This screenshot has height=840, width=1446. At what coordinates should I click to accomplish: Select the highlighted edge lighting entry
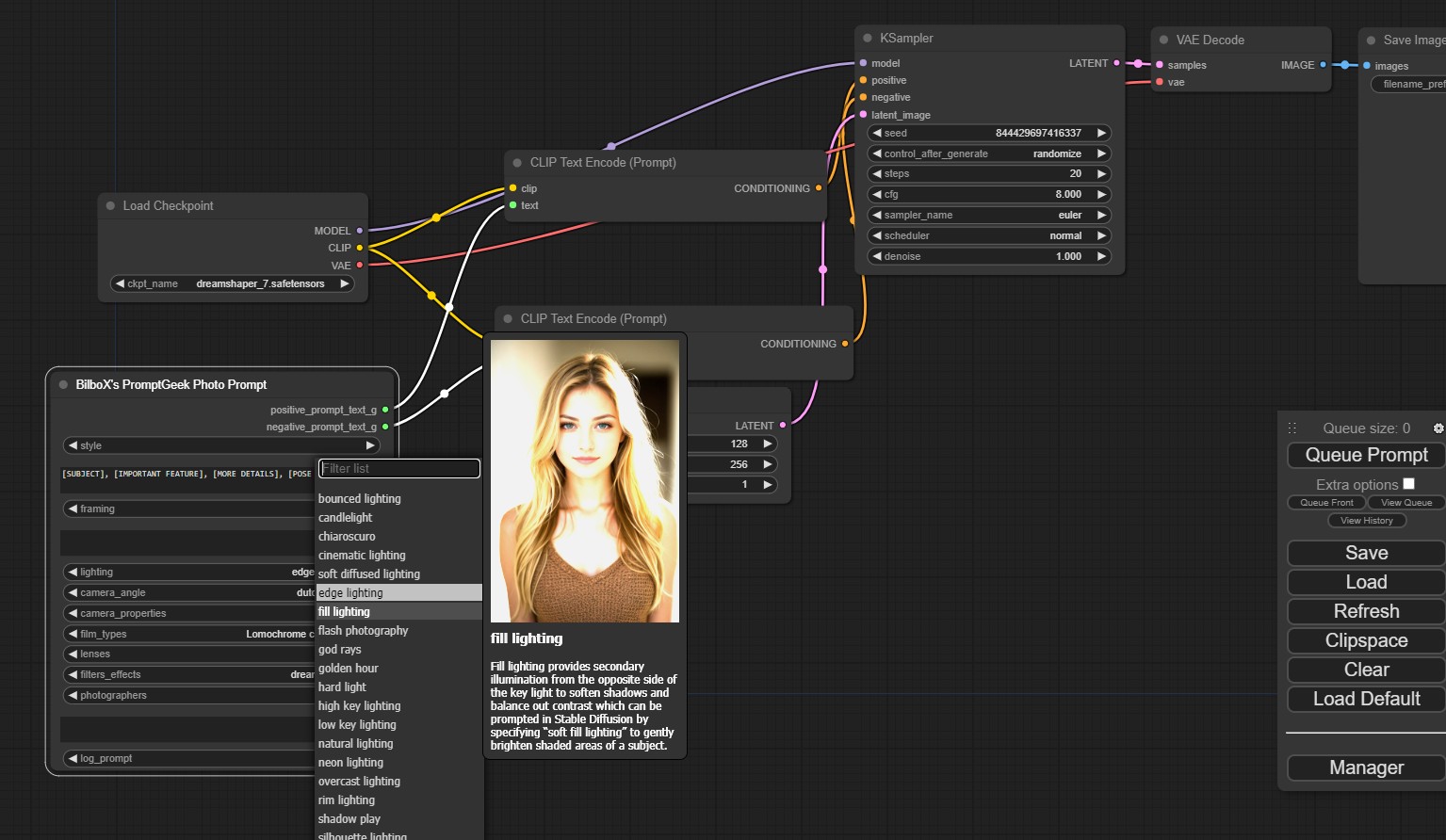click(399, 592)
